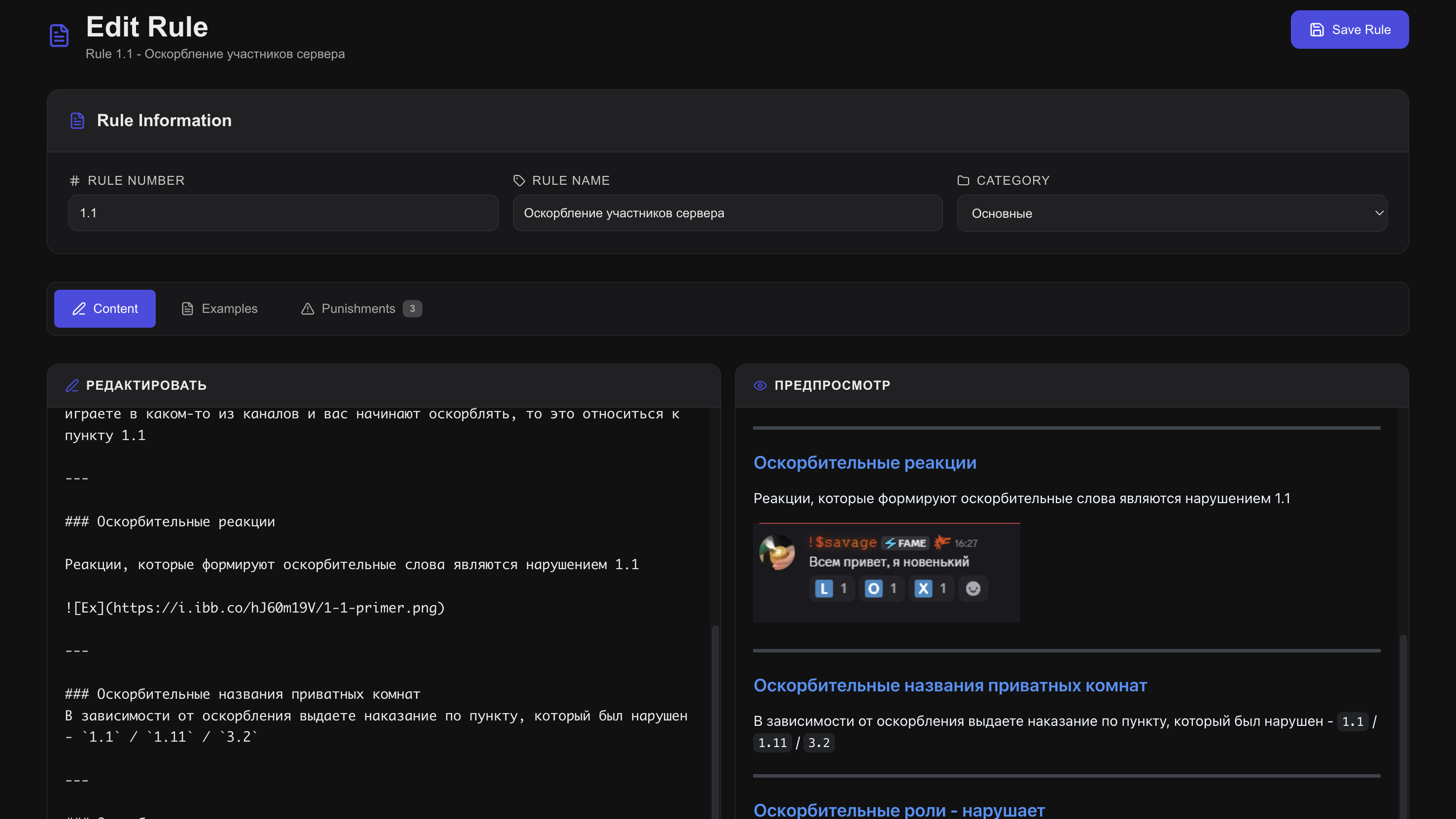Click the warning triangle icon on Punishments
Image resolution: width=1456 pixels, height=819 pixels.
point(308,308)
